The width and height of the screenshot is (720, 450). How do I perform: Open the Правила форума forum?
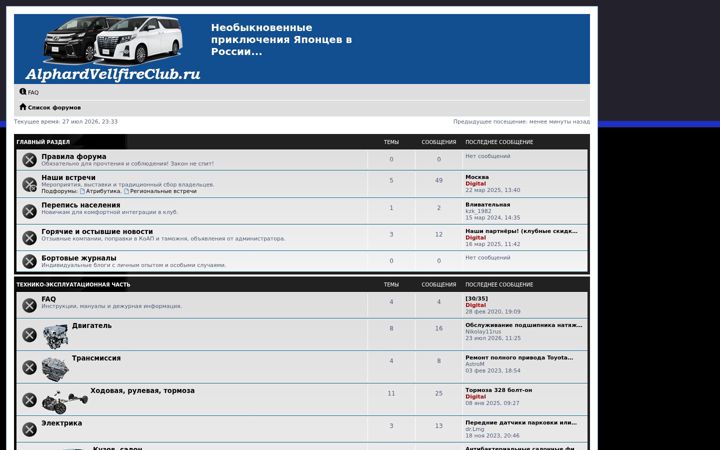click(74, 157)
